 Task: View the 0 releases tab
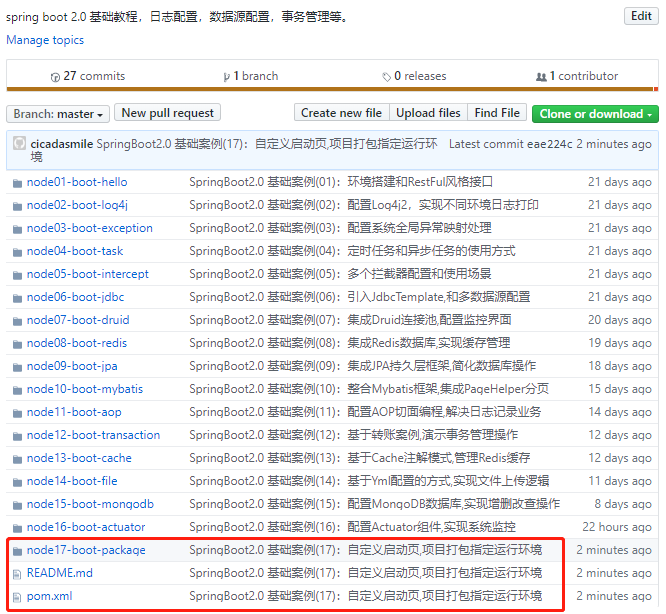click(x=414, y=76)
